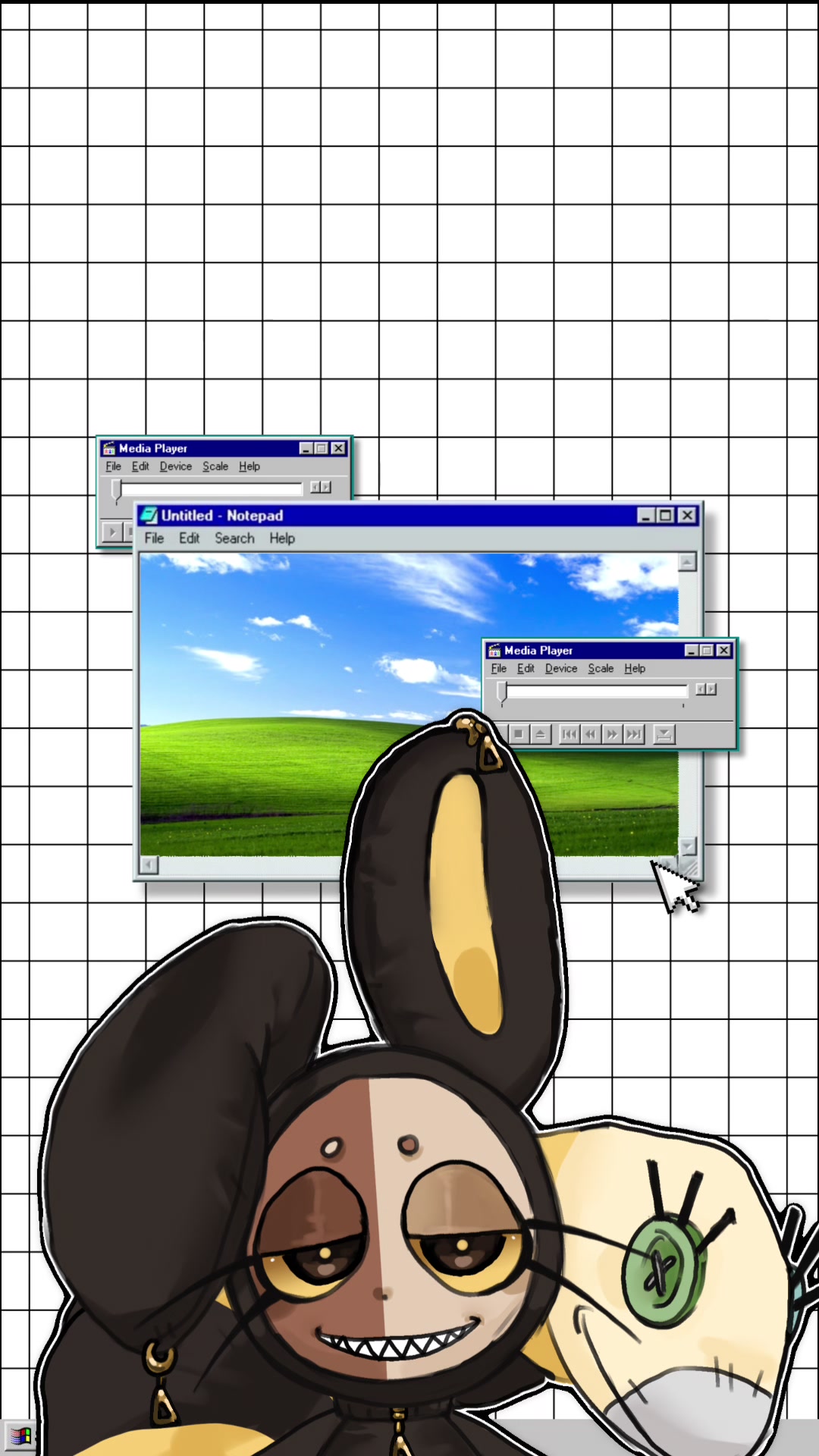Open the Windows Start button
This screenshot has width=819, height=1456.
19,1436
